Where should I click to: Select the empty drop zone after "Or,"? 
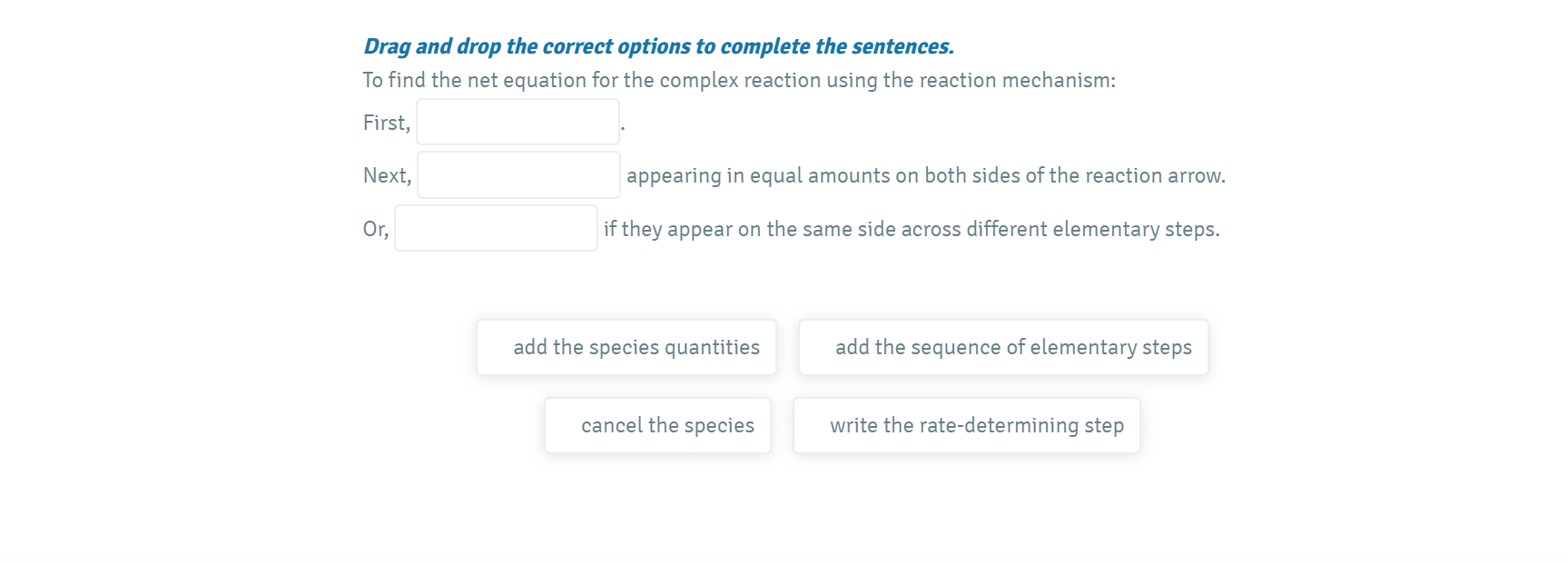point(496,229)
